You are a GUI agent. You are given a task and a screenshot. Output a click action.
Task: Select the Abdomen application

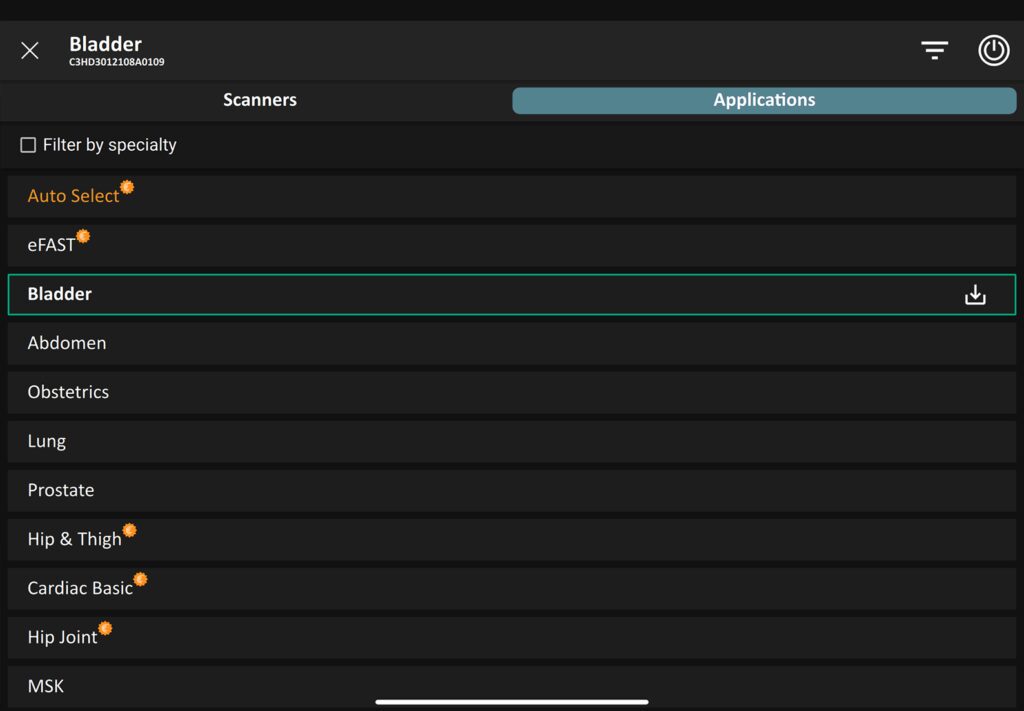tap(67, 343)
